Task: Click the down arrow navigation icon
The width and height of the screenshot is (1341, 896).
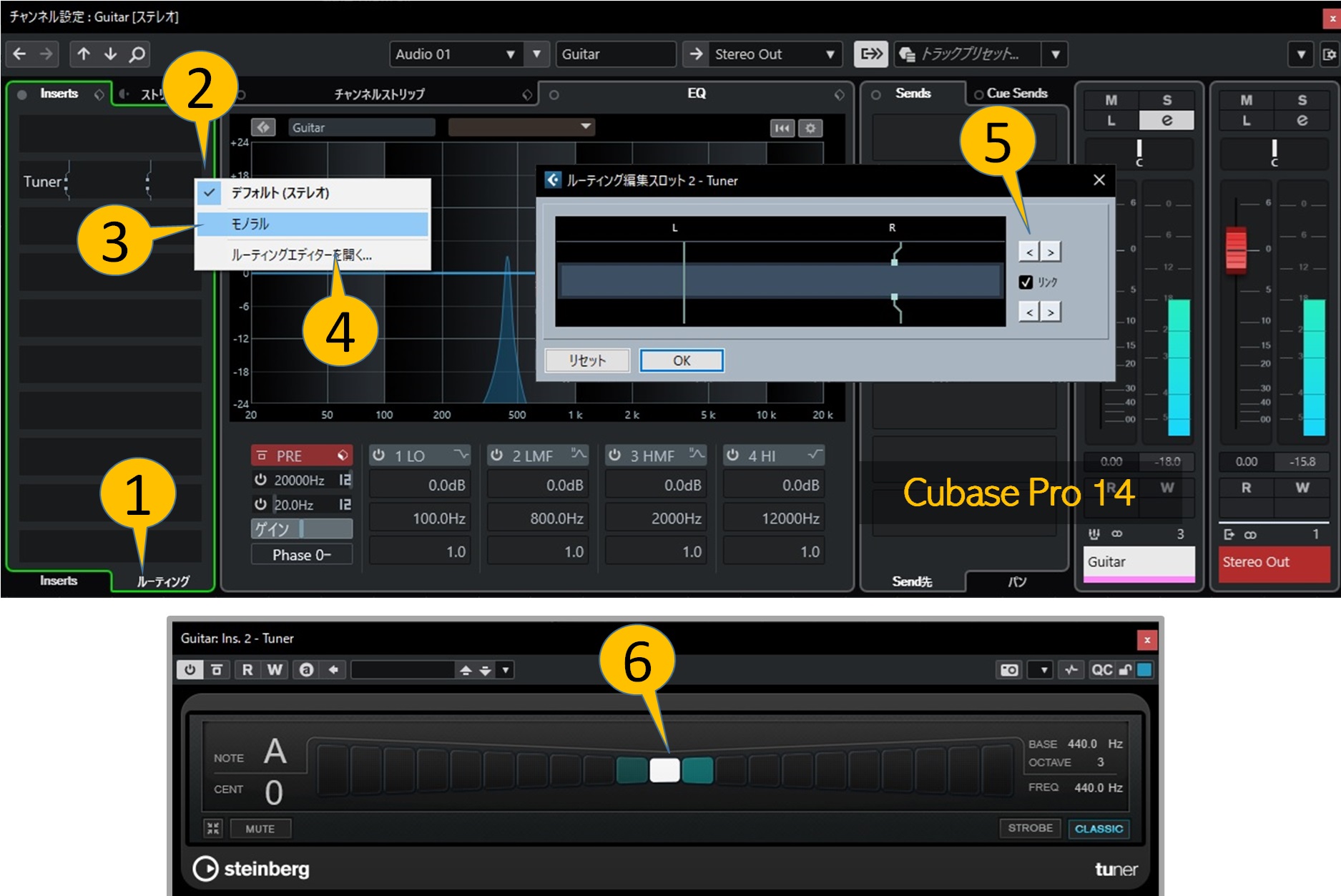Action: pyautogui.click(x=110, y=54)
